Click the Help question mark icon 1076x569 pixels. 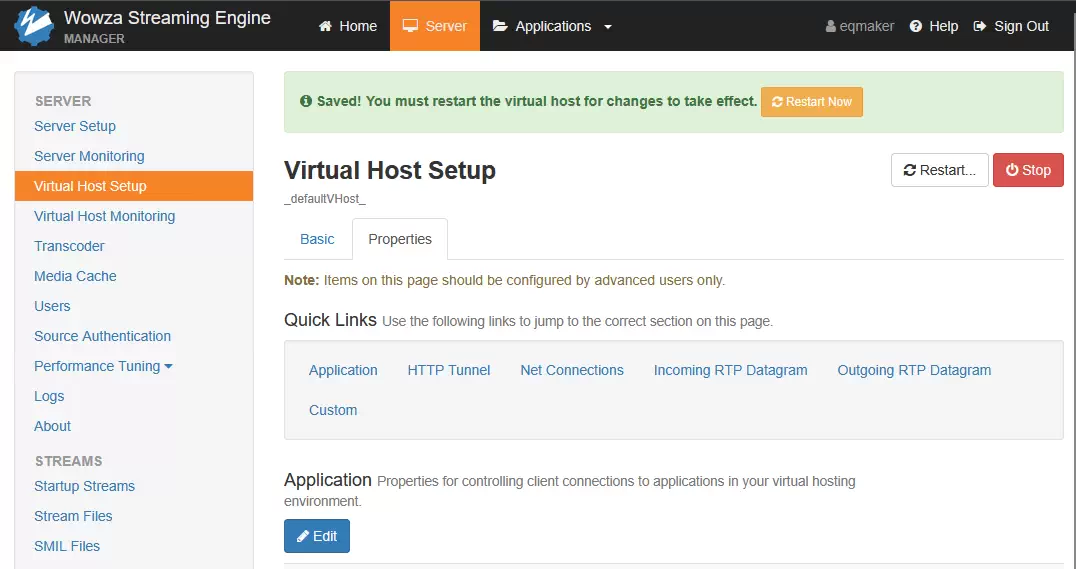point(915,26)
